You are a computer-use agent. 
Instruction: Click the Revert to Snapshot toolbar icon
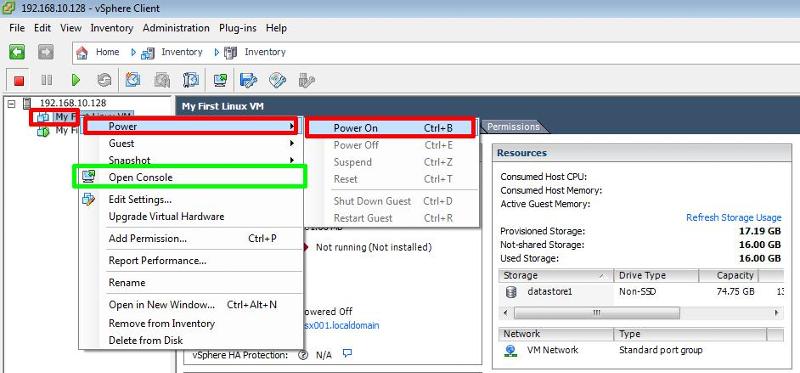coord(162,80)
